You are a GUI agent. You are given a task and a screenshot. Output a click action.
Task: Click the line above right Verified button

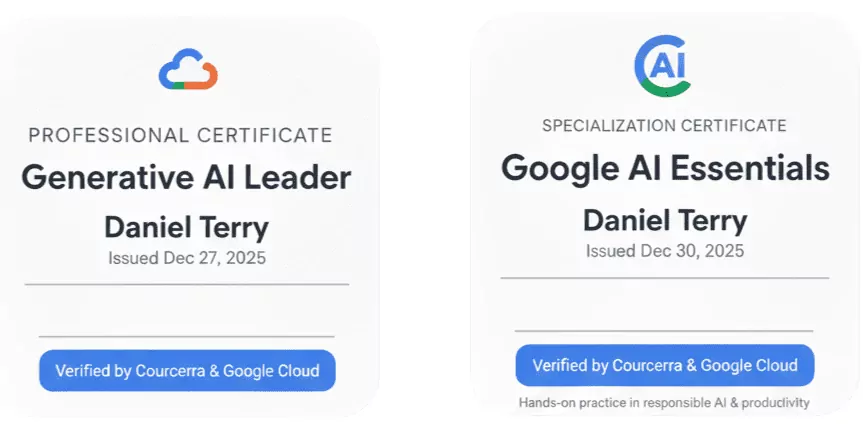(x=664, y=331)
